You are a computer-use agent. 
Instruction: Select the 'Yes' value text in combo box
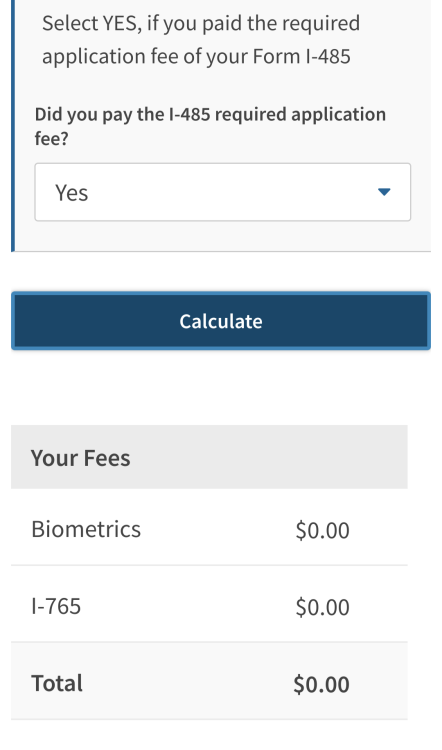[72, 193]
